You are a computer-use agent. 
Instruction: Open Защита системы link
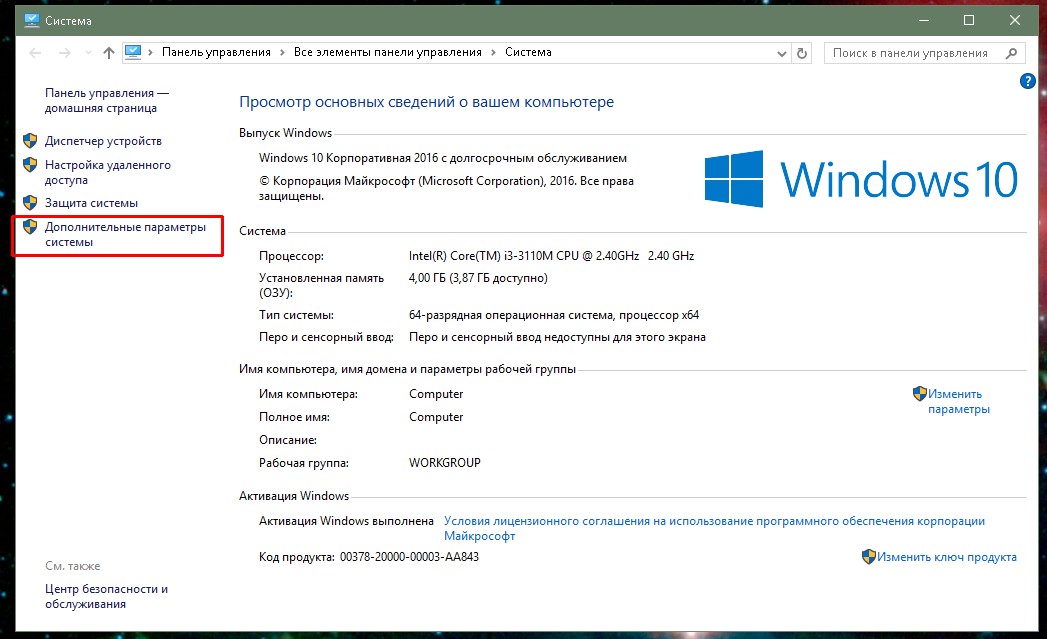click(91, 203)
